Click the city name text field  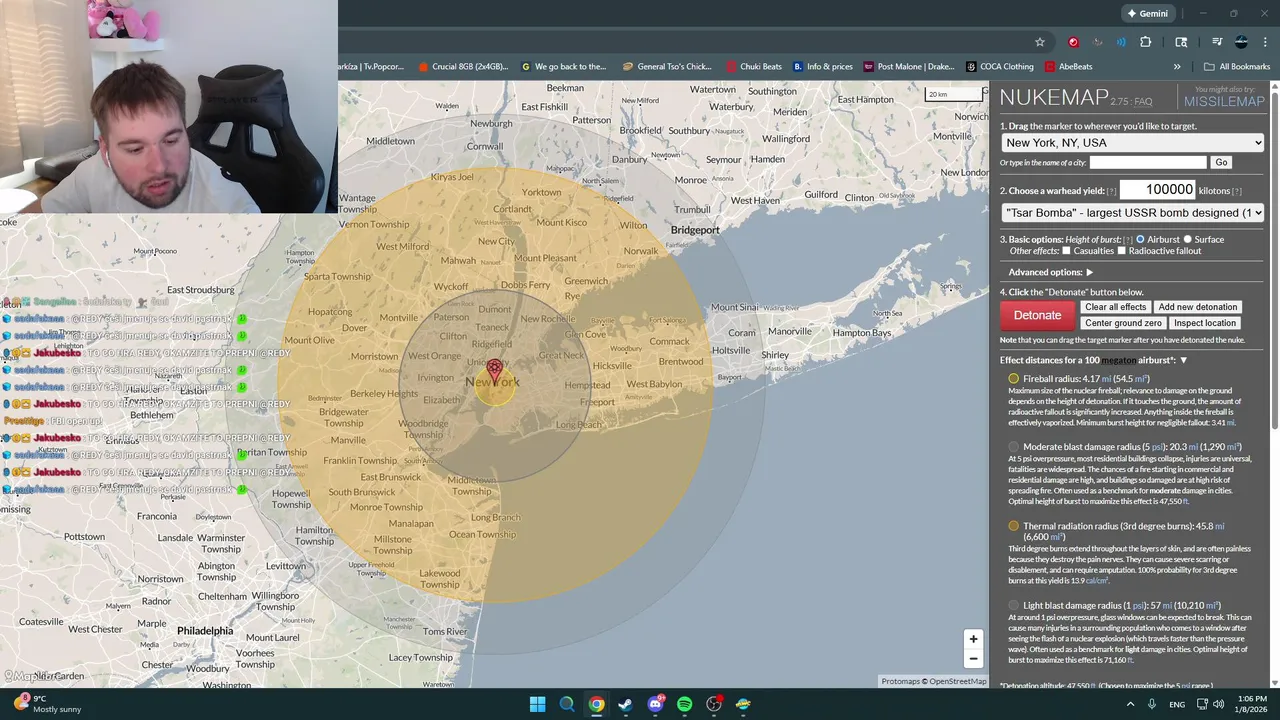[x=1148, y=162]
